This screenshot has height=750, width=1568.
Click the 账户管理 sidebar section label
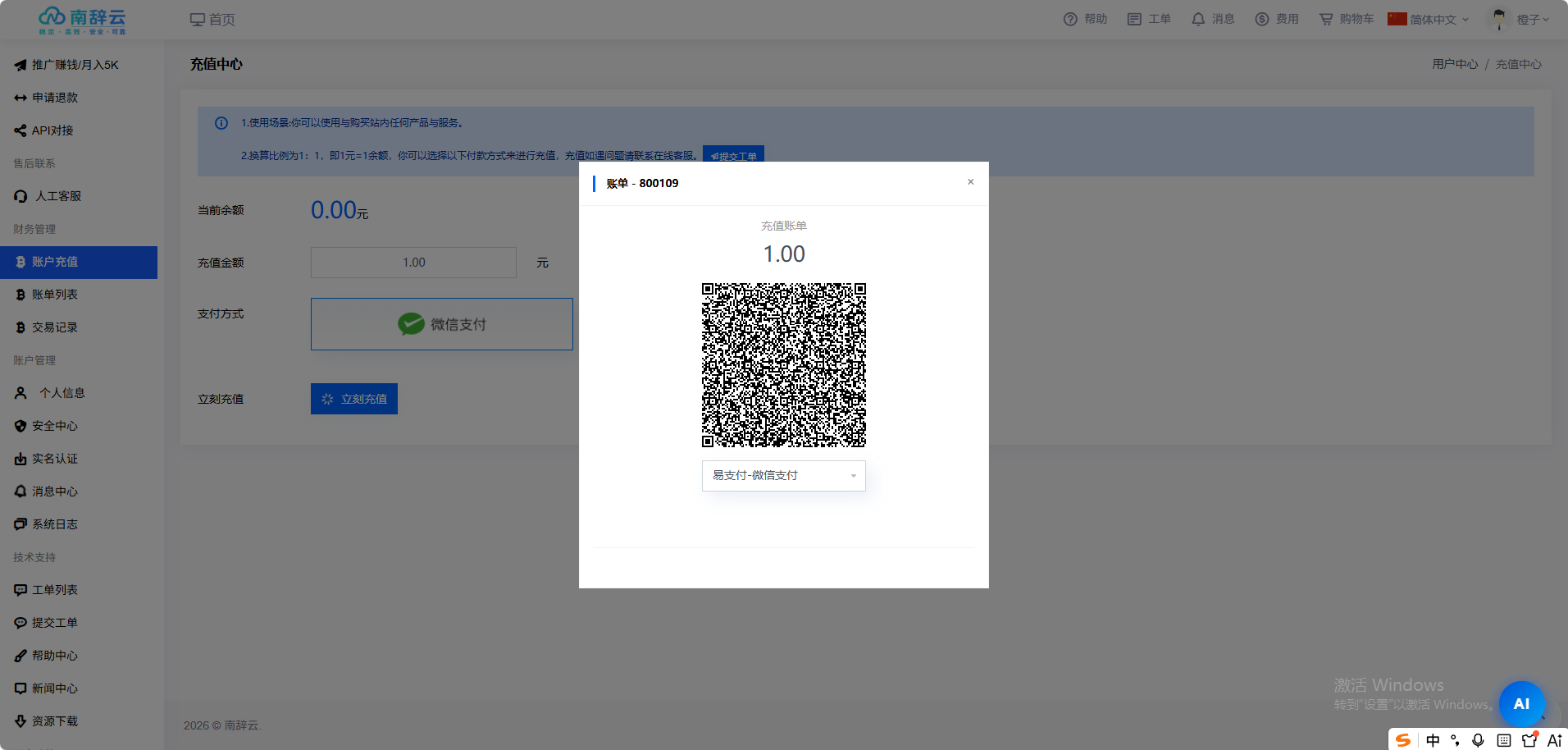tap(34, 360)
